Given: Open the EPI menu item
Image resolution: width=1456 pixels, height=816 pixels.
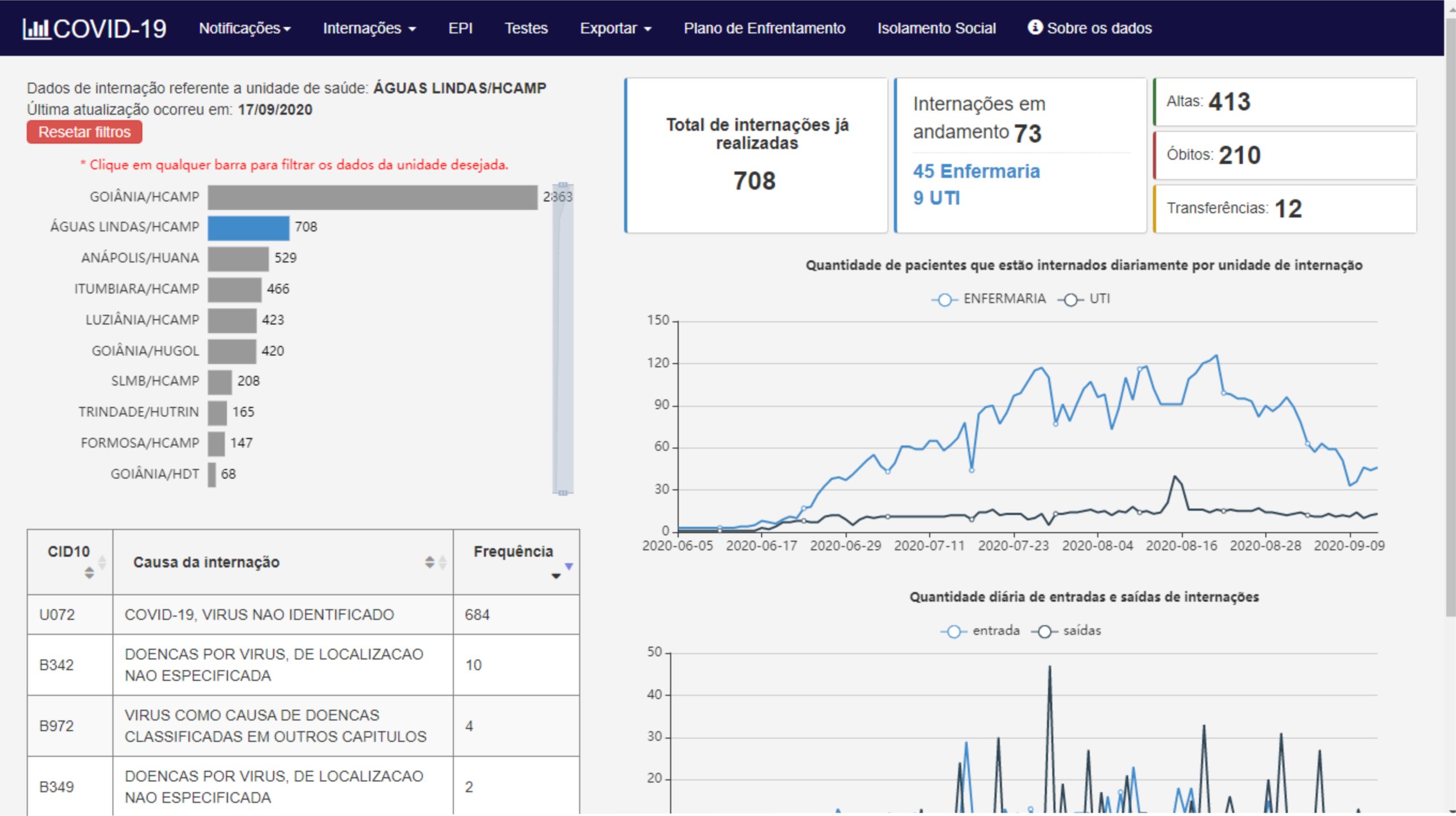Looking at the screenshot, I should tap(460, 28).
